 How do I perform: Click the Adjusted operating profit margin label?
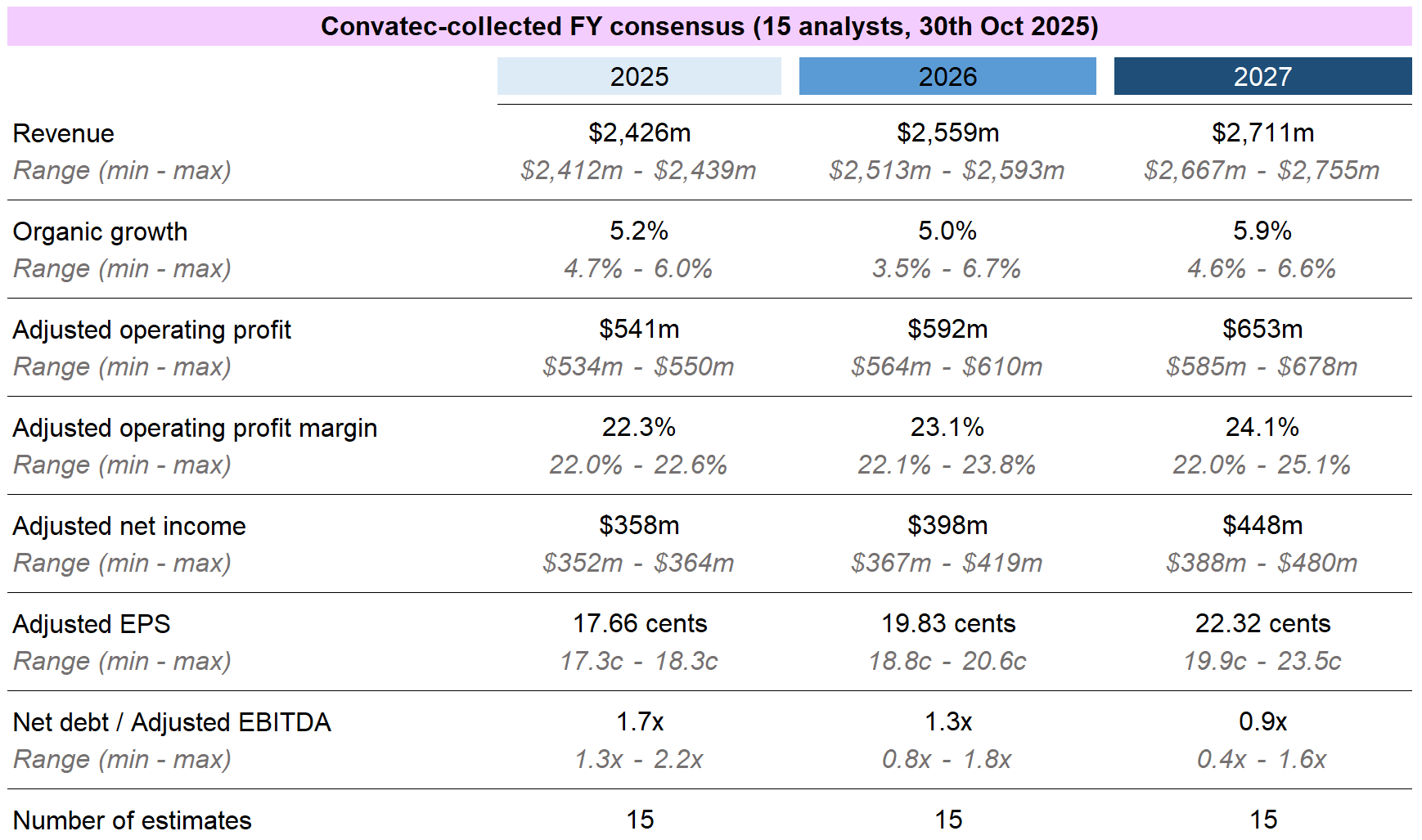pyautogui.click(x=195, y=428)
